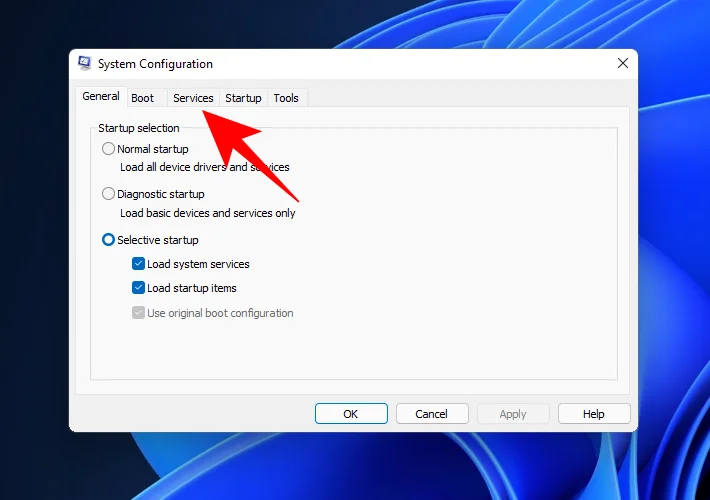Uncheck Load system services

click(138, 264)
